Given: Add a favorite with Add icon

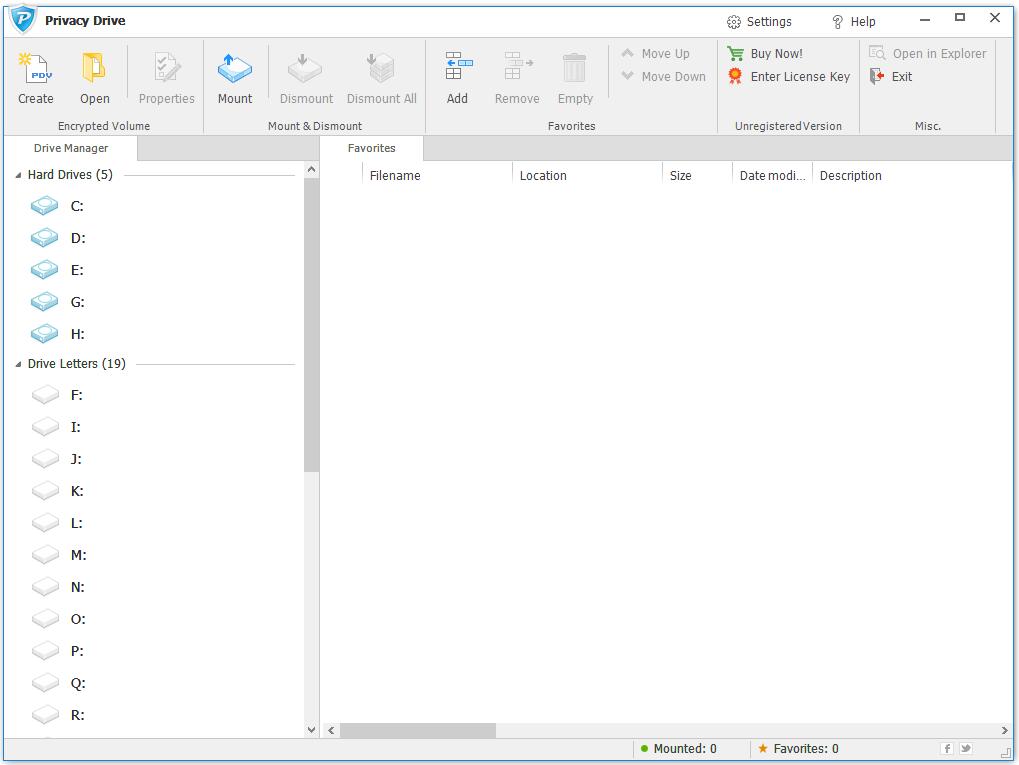Looking at the screenshot, I should (x=458, y=67).
